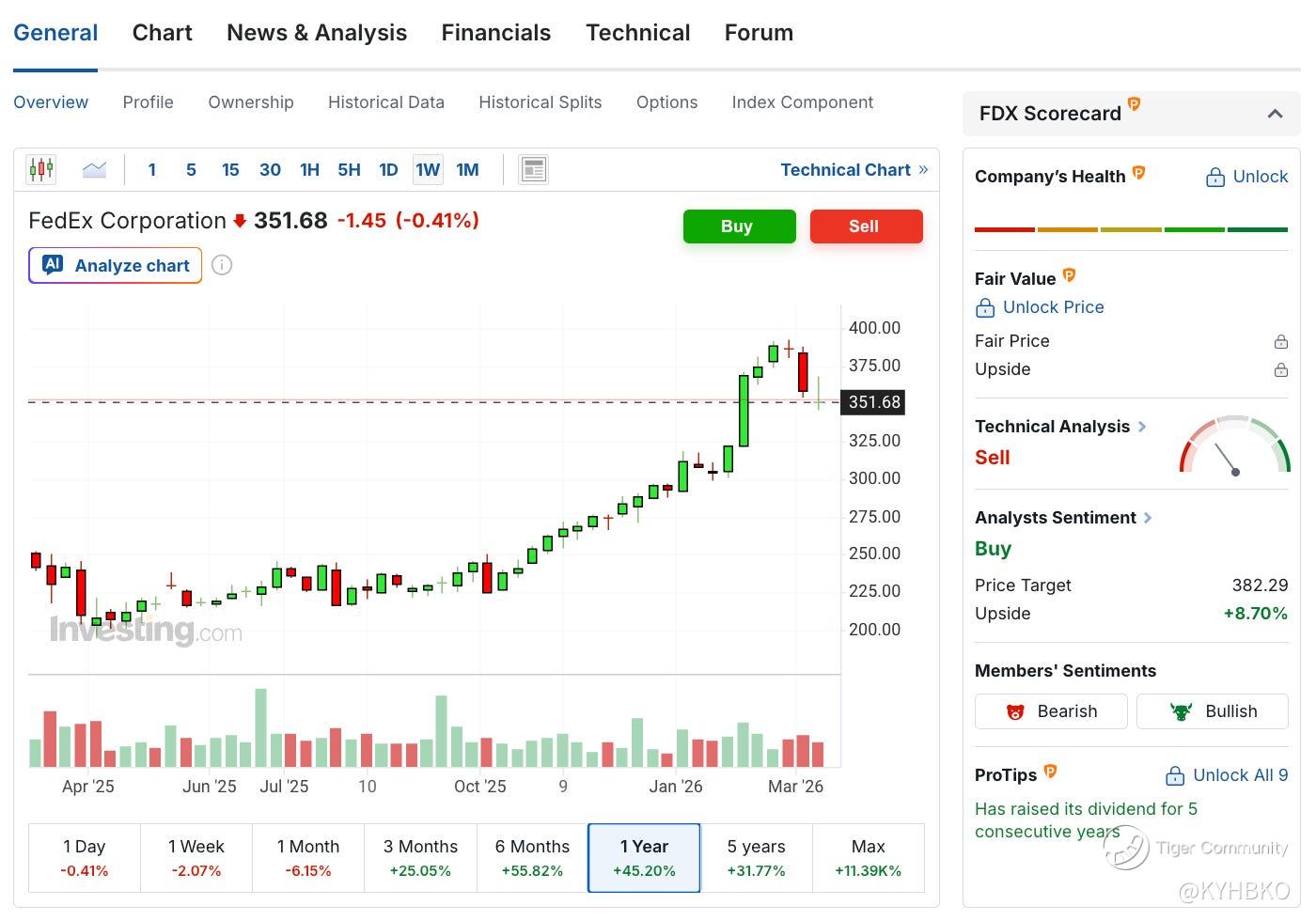1316x921 pixels.
Task: Click the lock icon beside Unlock Price
Action: click(985, 307)
